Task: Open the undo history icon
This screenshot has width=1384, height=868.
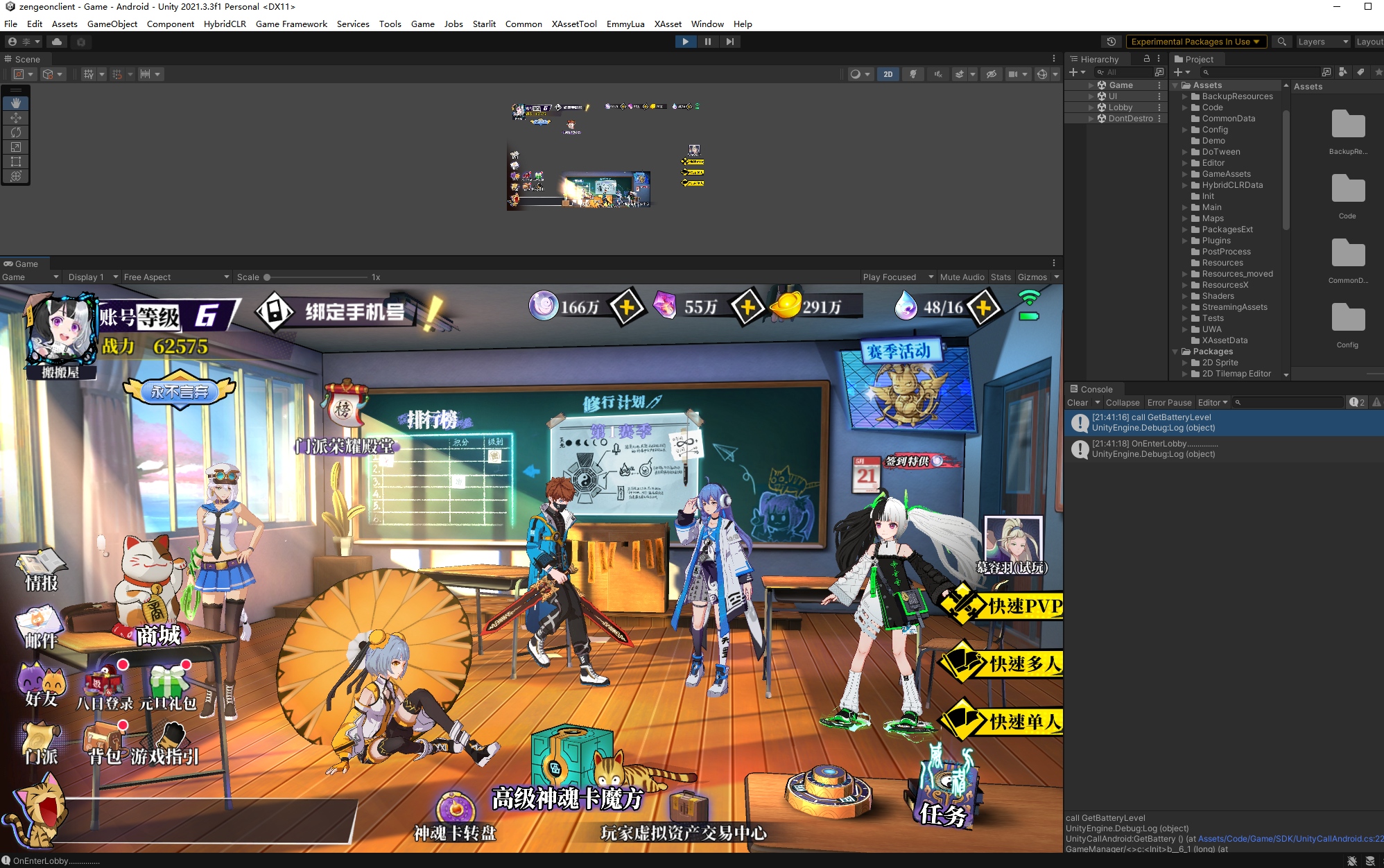Action: point(1111,42)
